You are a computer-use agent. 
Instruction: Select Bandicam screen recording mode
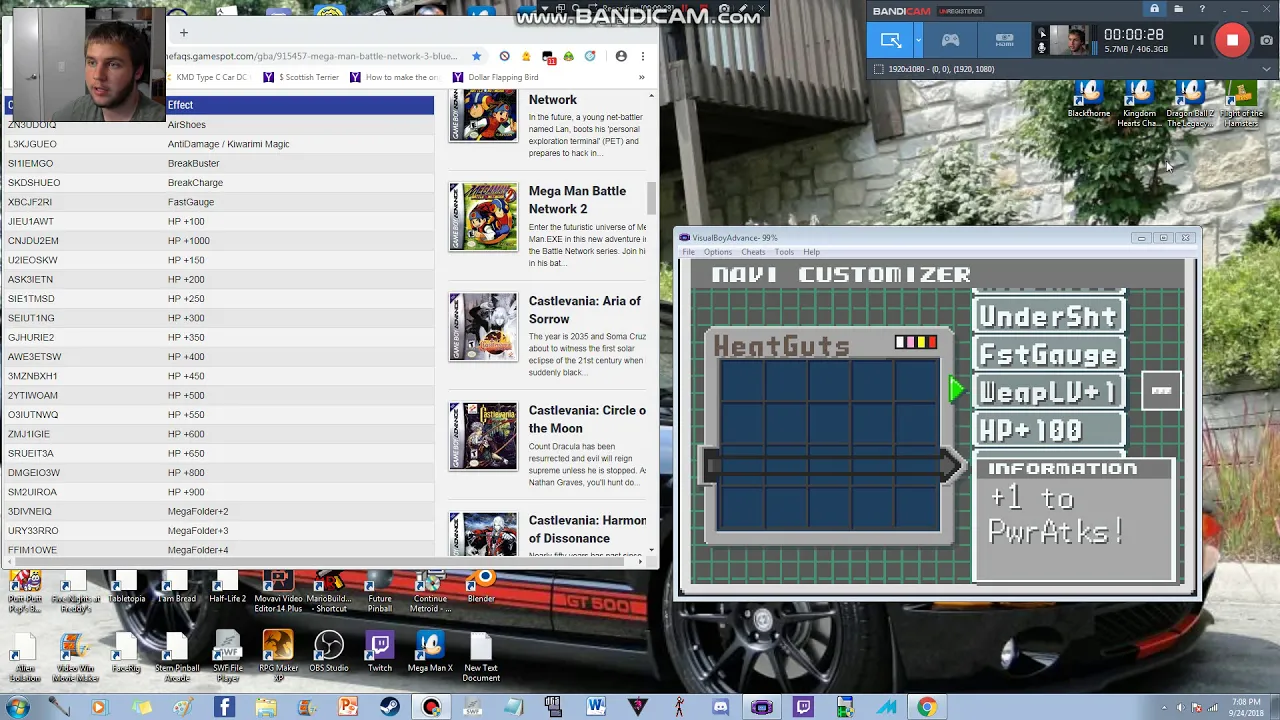[x=891, y=40]
